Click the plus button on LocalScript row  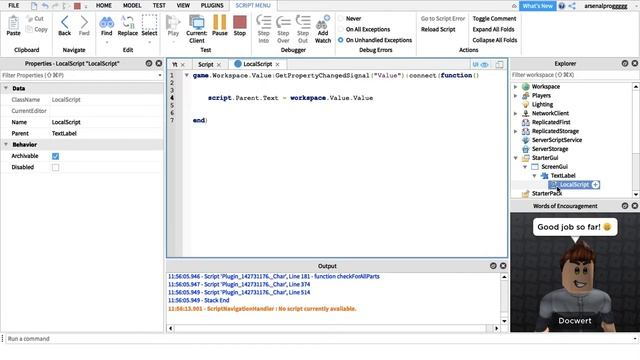coord(596,185)
